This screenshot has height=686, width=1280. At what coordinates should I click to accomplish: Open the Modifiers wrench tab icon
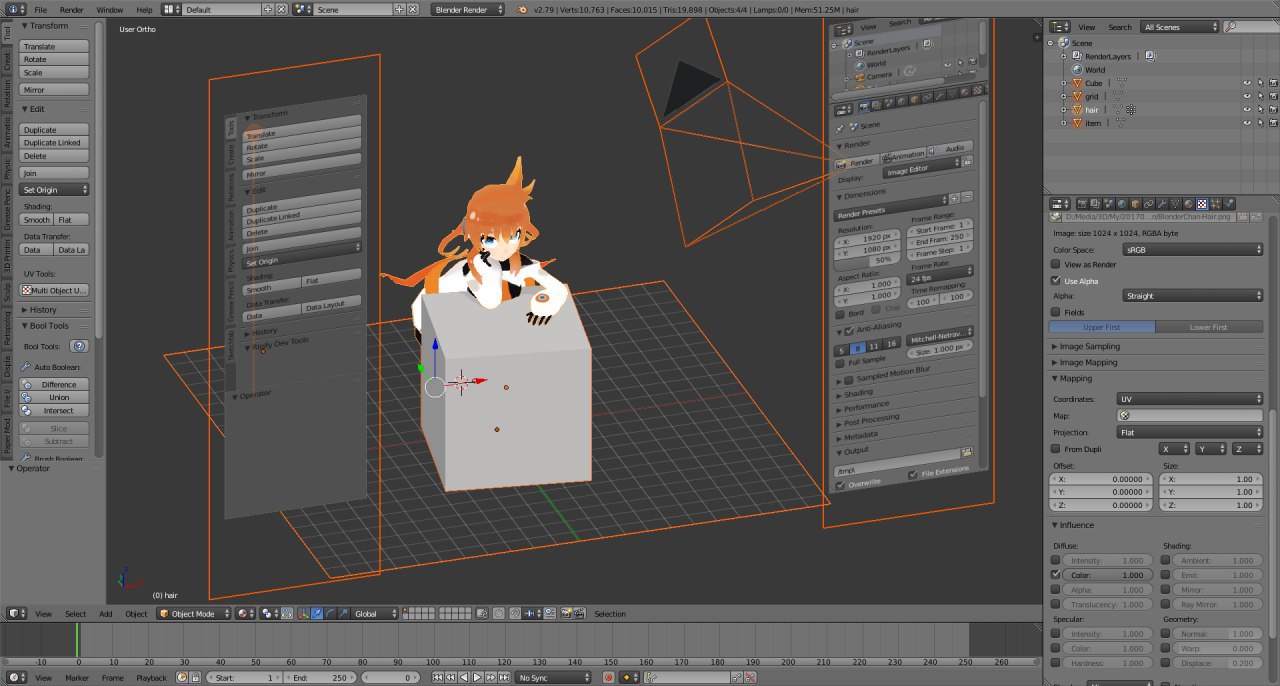pyautogui.click(x=1162, y=204)
